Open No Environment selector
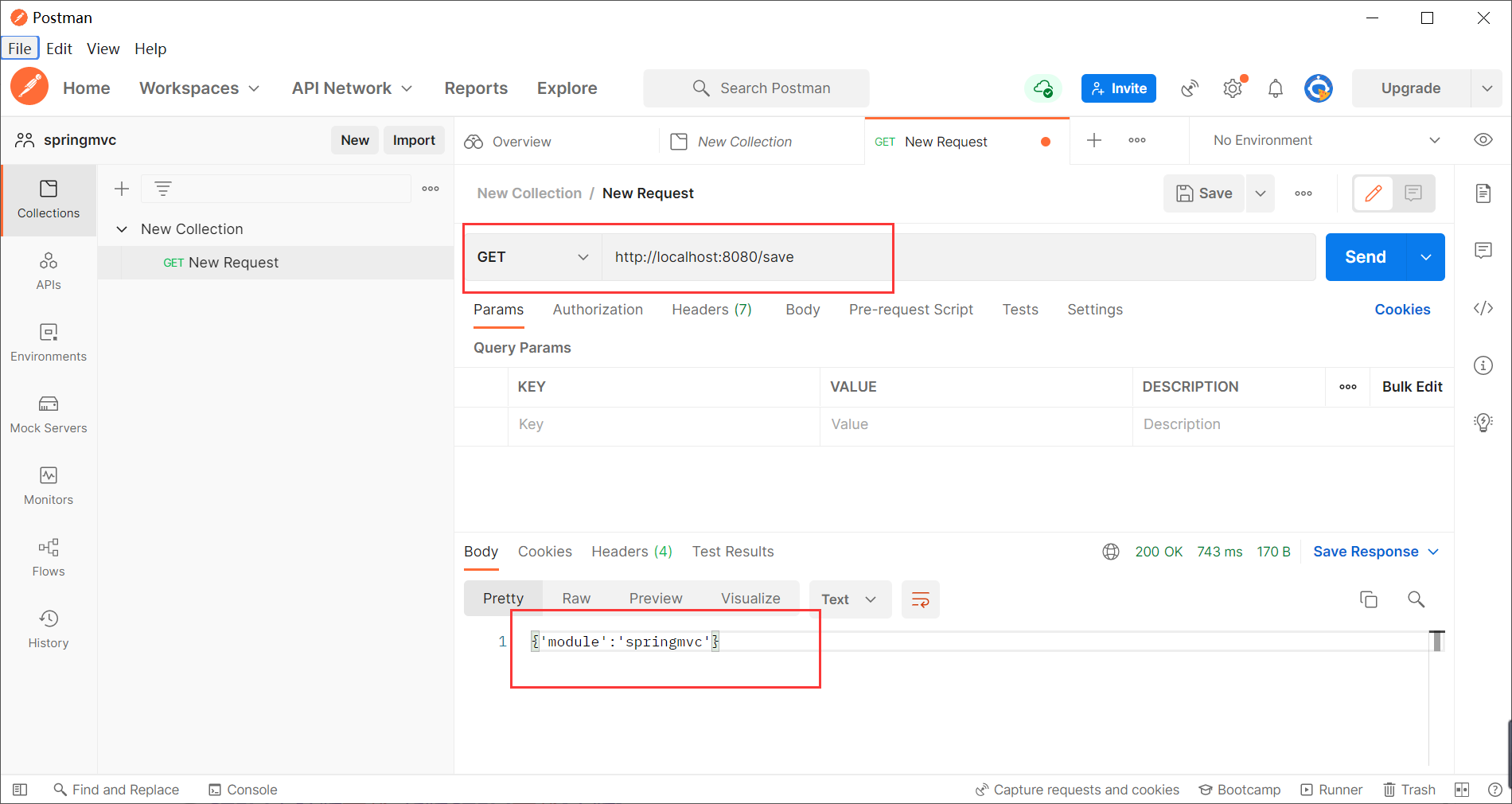Screen dimensions: 1512x804 point(1327,140)
